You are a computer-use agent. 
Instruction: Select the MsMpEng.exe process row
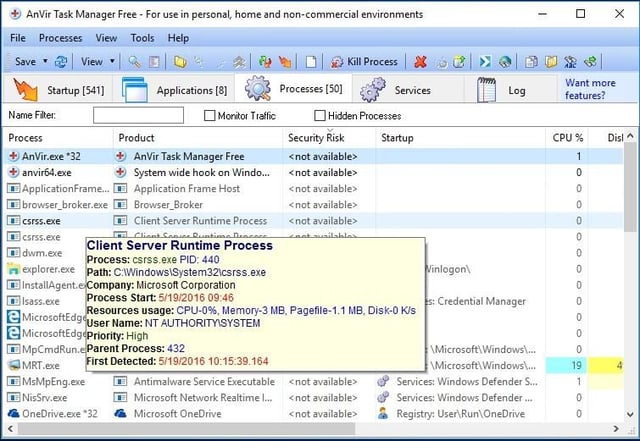(x=314, y=381)
